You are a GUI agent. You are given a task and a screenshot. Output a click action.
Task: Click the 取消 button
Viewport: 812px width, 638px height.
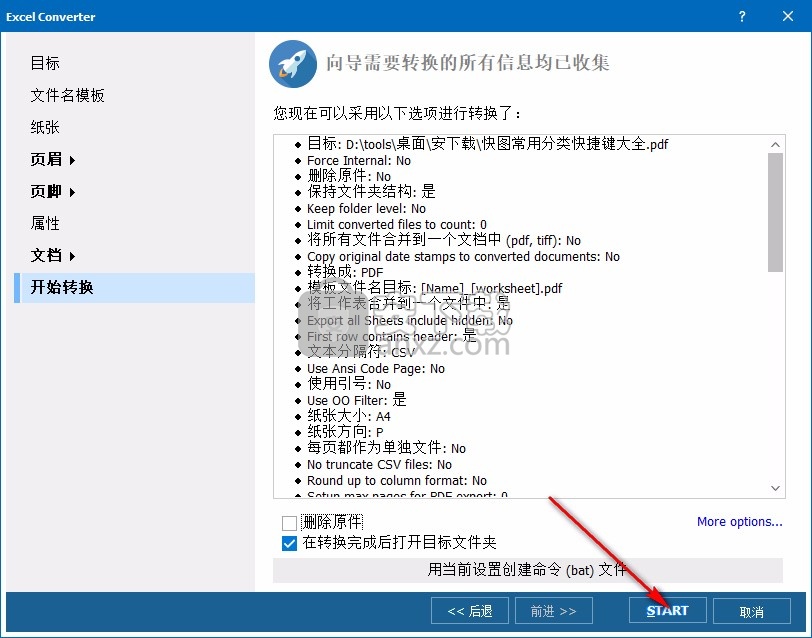coord(751,611)
